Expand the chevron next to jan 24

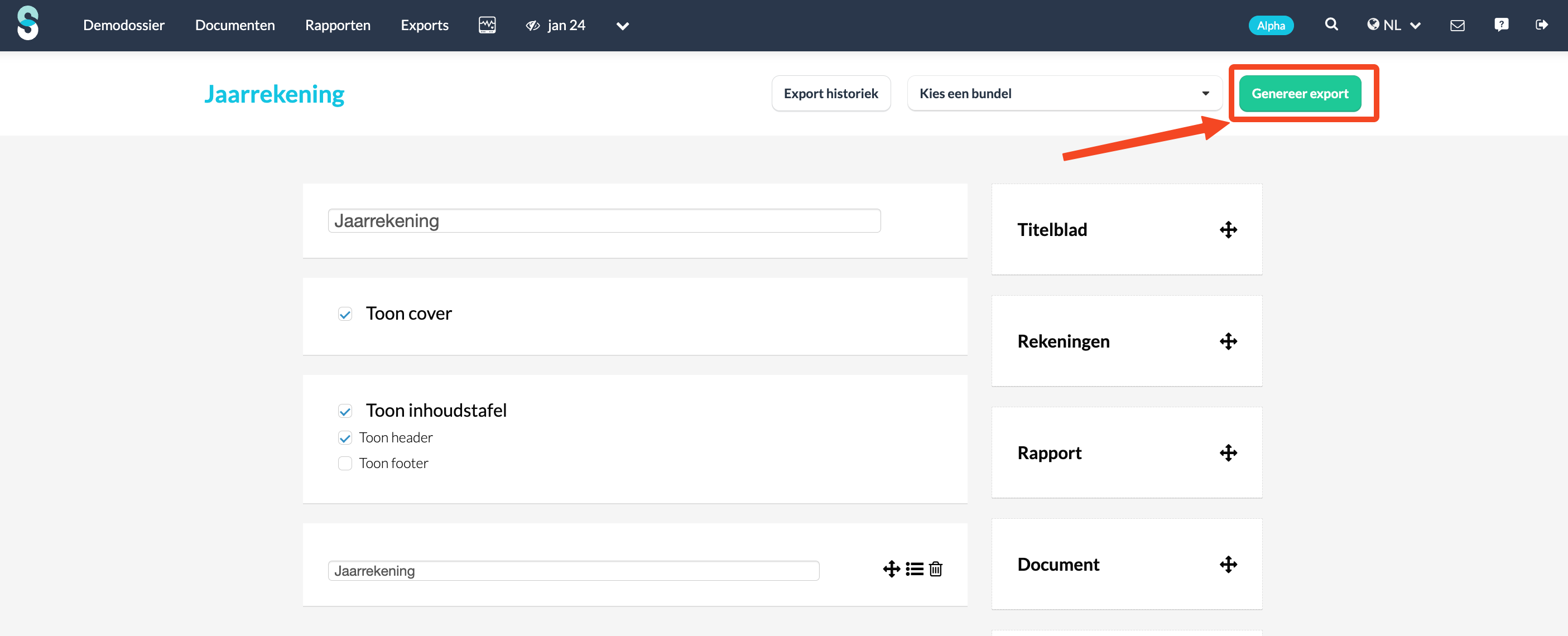[x=622, y=26]
